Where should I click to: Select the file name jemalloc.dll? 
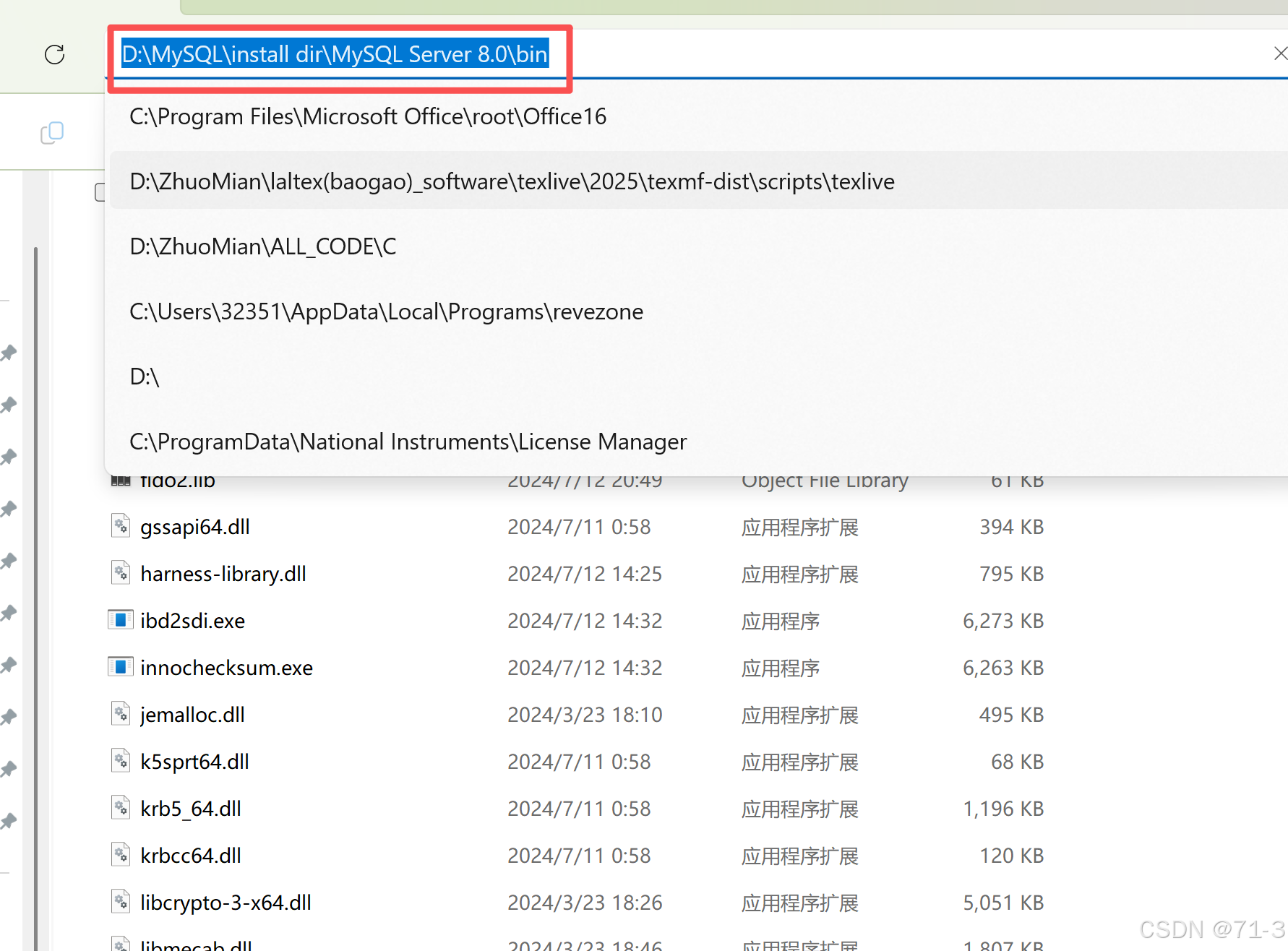(193, 715)
